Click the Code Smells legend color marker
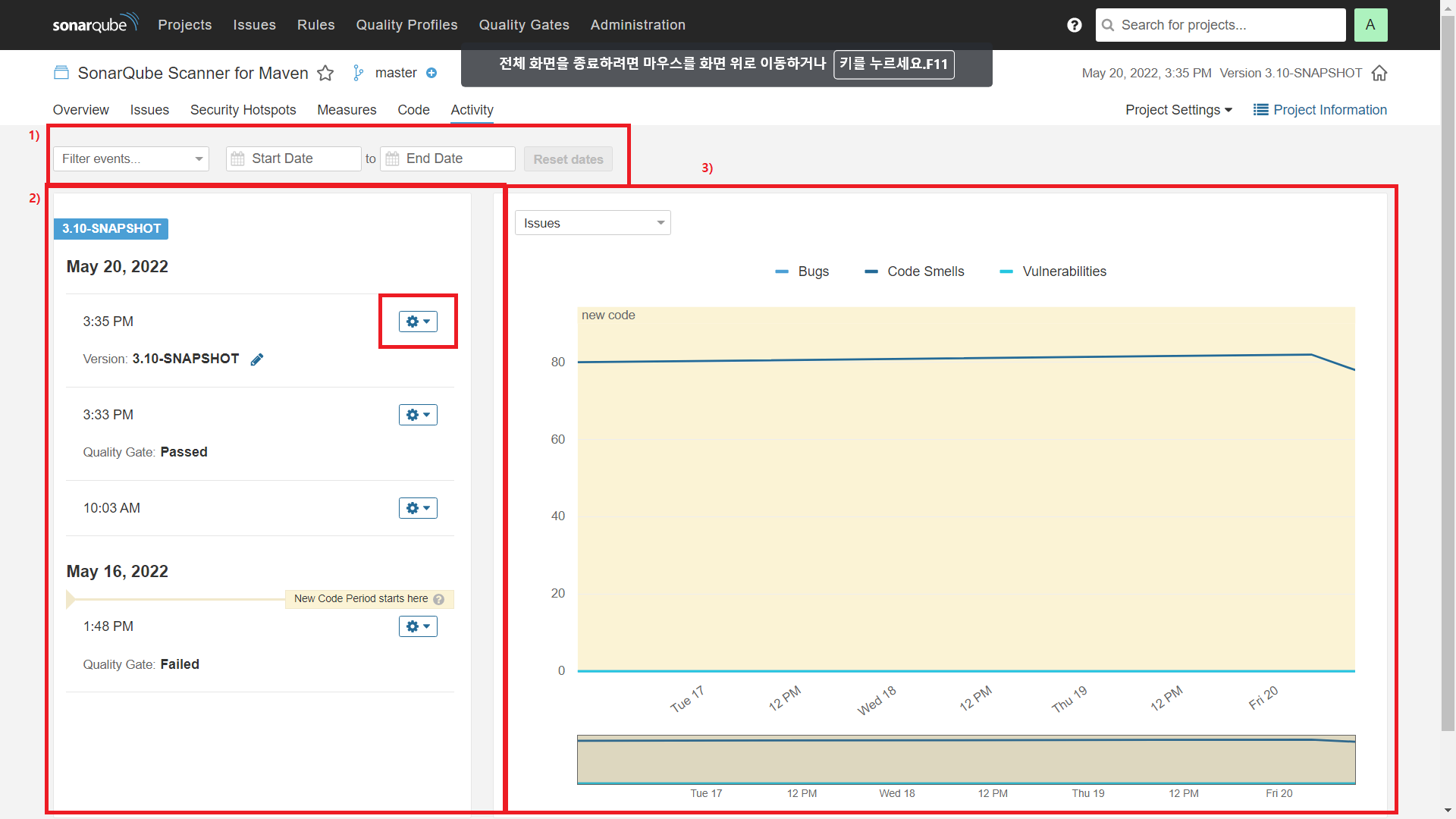Screen dimensions: 1456x819 pos(871,271)
